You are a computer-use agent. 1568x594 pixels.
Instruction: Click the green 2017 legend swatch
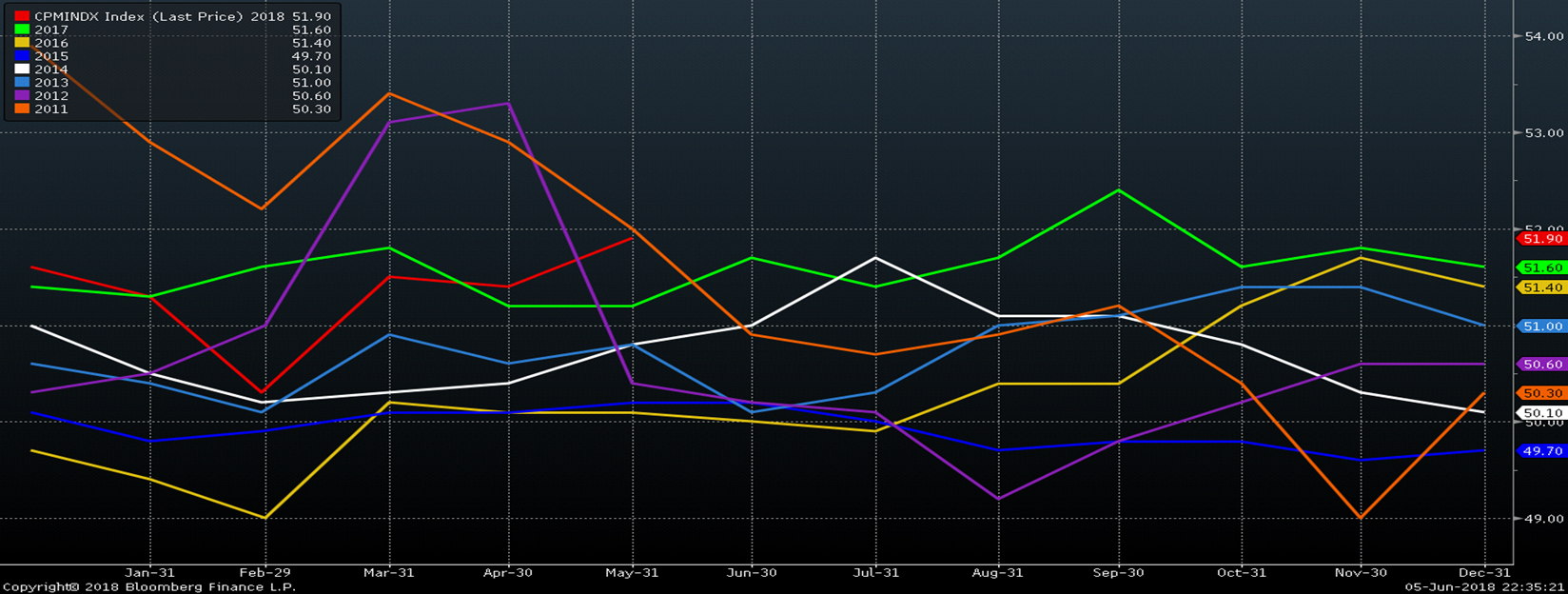22,30
